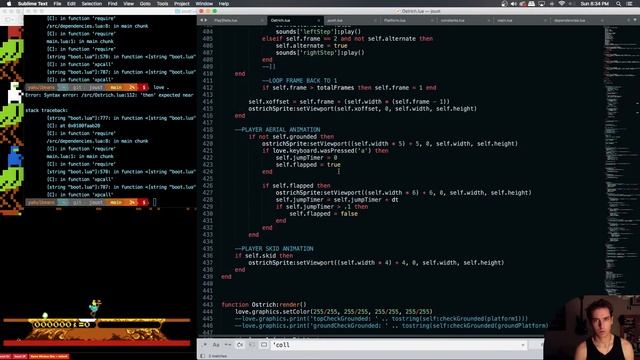
Task: Toggle the sidebar icon in status bar
Action: click(202, 356)
